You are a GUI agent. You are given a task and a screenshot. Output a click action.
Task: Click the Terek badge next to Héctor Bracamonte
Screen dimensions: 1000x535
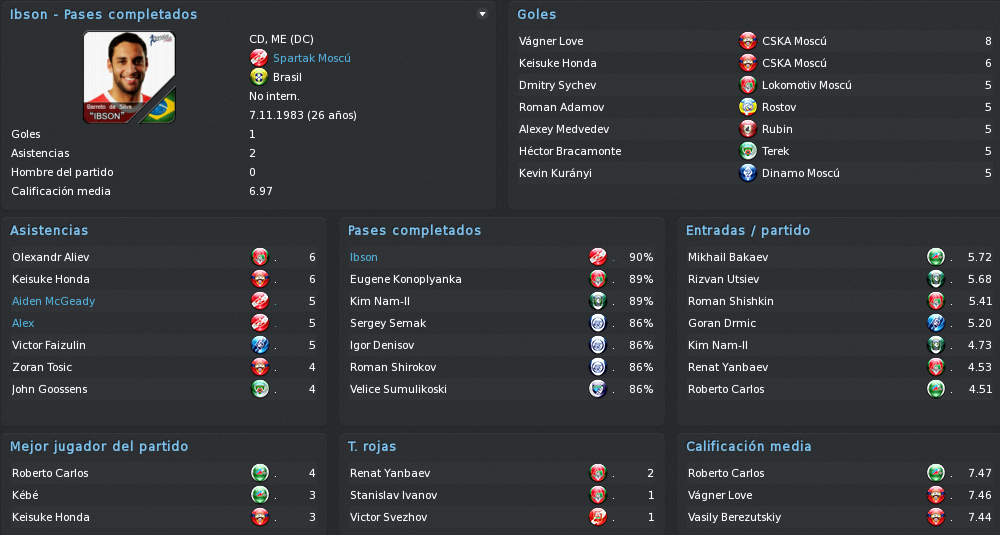click(x=747, y=151)
